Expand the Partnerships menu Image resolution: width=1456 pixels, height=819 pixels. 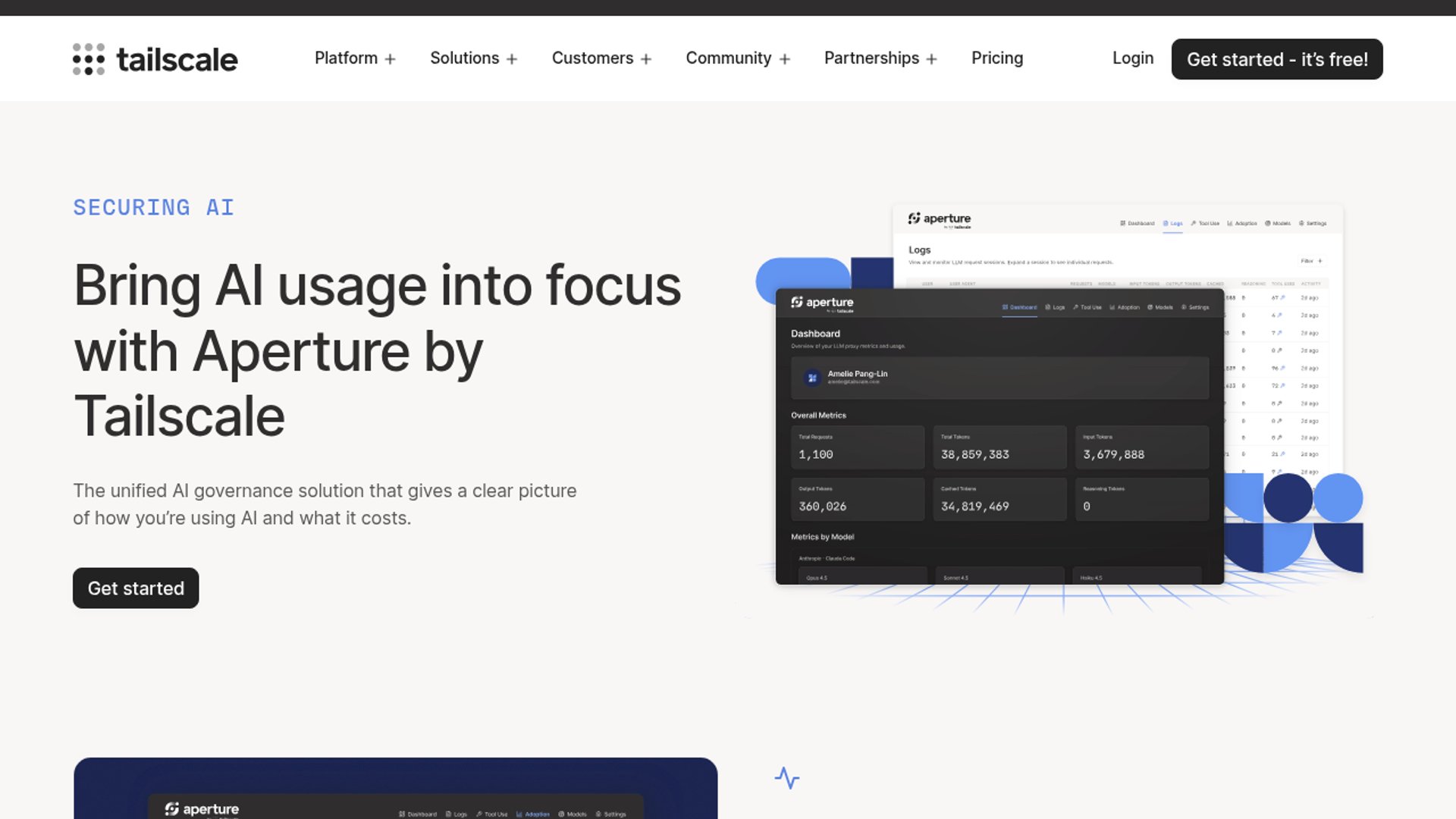[x=880, y=58]
